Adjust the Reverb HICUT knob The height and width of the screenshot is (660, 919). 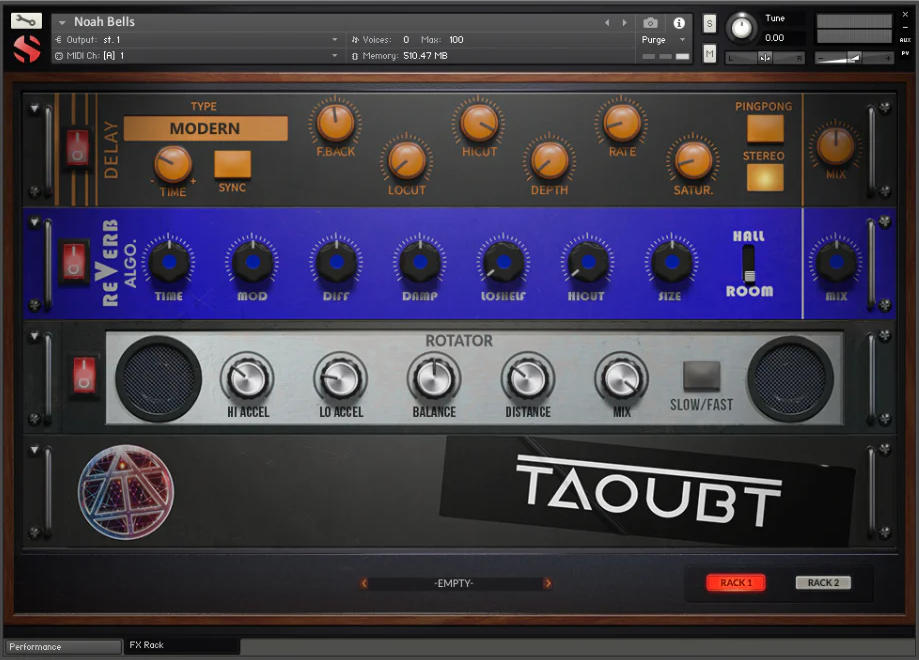point(587,262)
